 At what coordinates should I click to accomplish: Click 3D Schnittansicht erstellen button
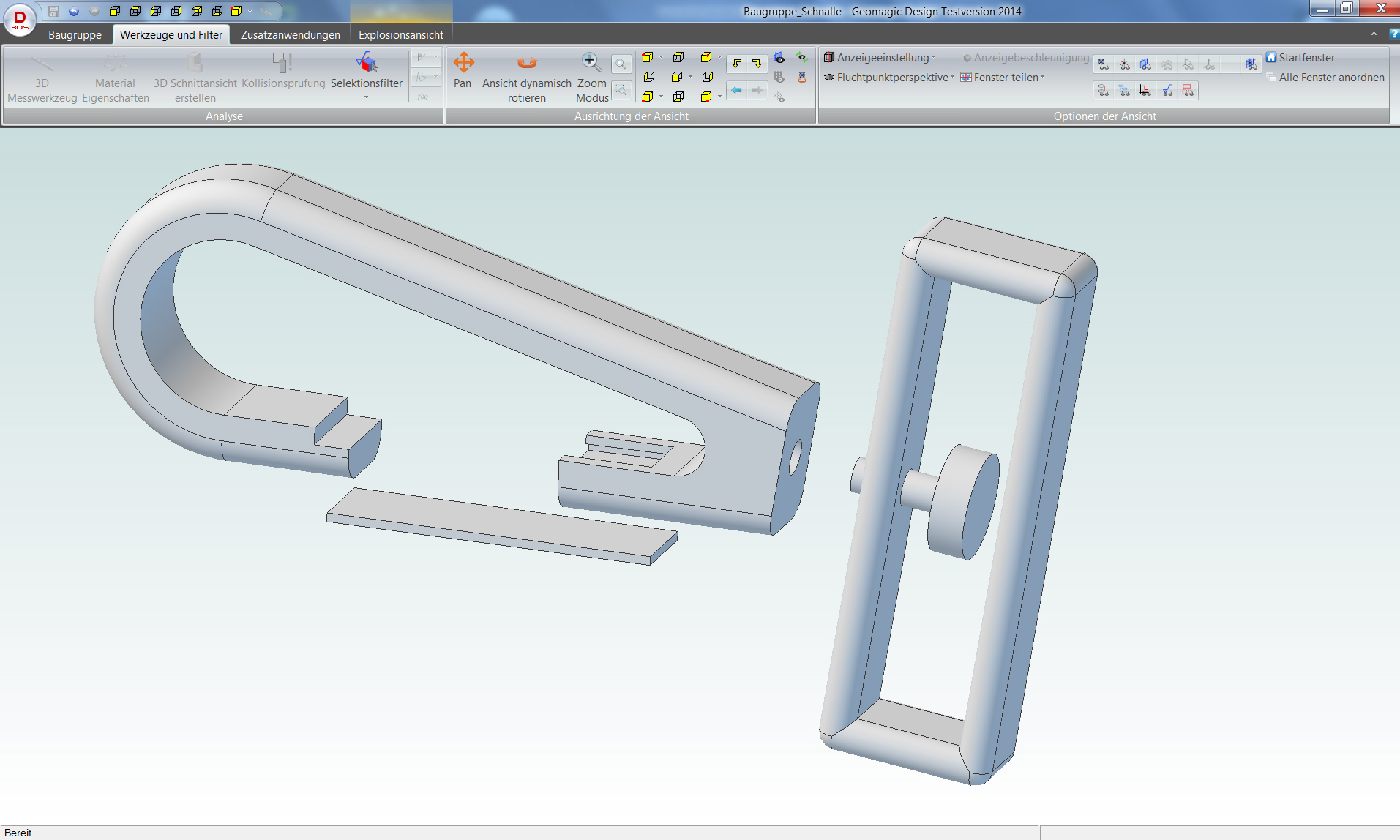(195, 78)
